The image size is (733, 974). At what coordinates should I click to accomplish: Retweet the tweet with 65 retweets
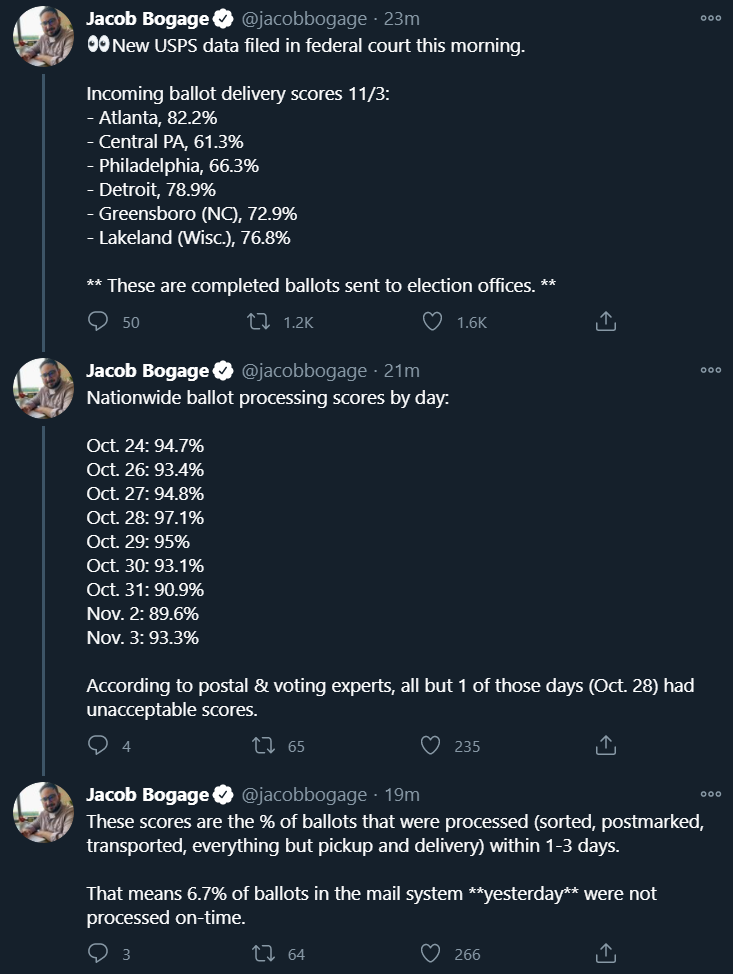(x=263, y=745)
